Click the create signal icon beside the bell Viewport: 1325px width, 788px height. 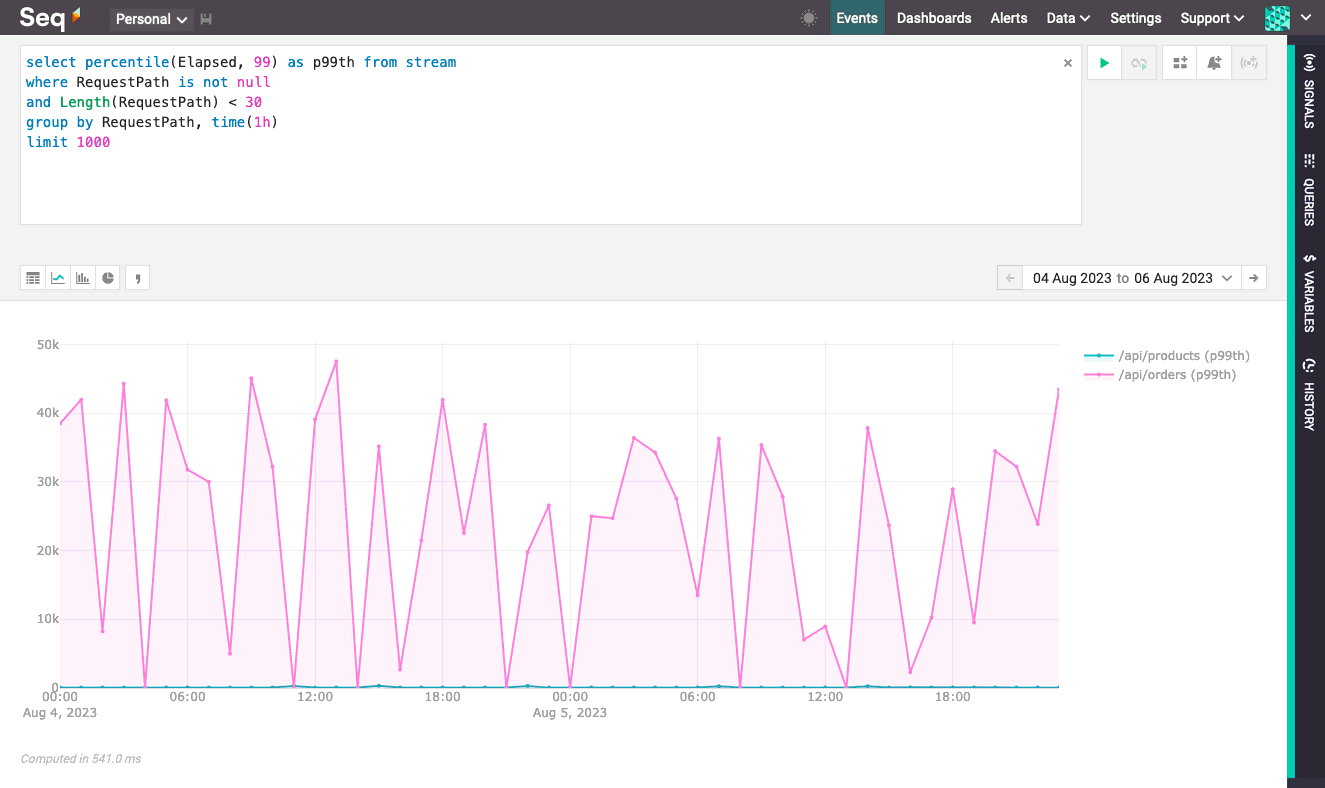point(1249,63)
